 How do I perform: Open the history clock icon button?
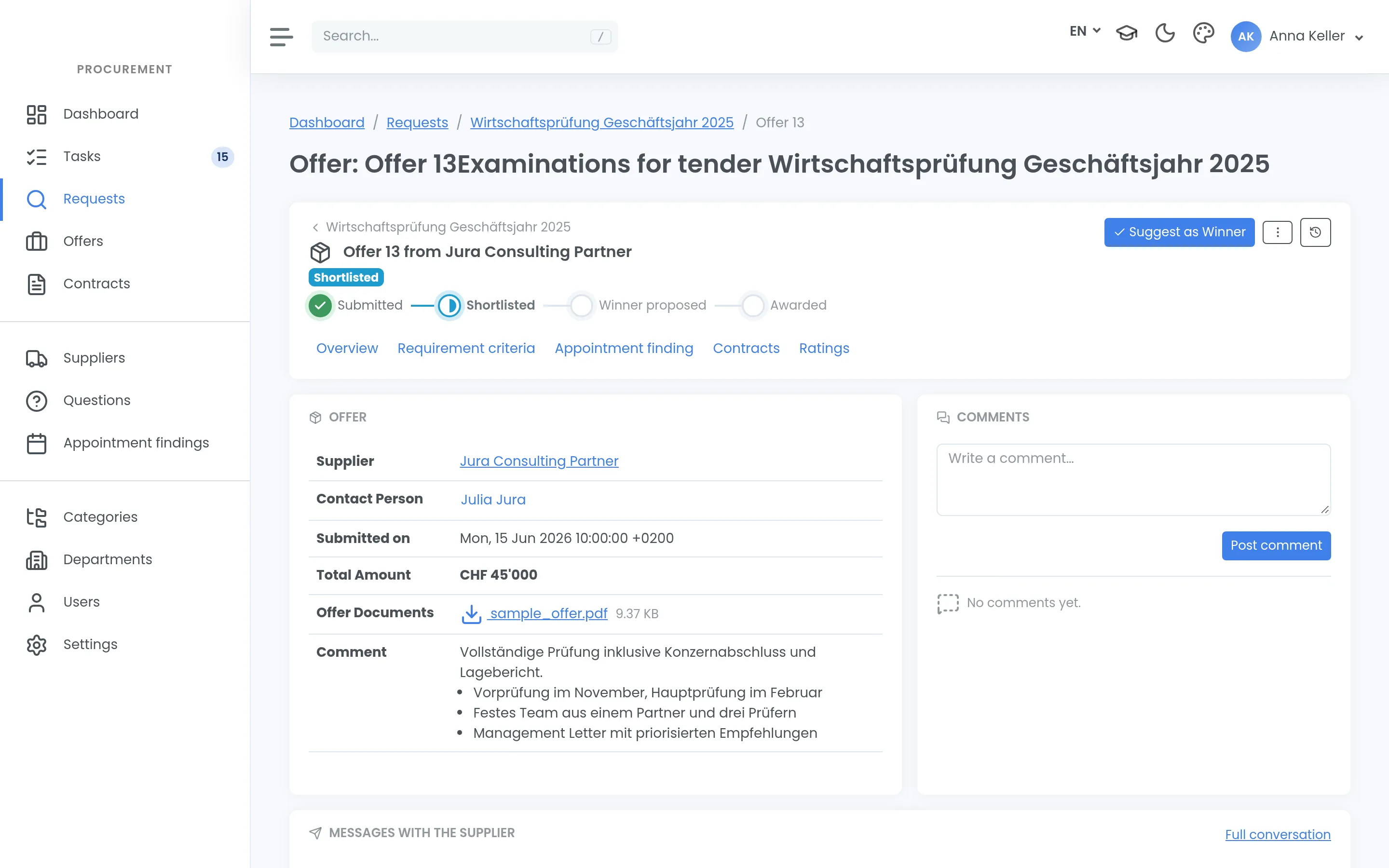click(x=1315, y=232)
